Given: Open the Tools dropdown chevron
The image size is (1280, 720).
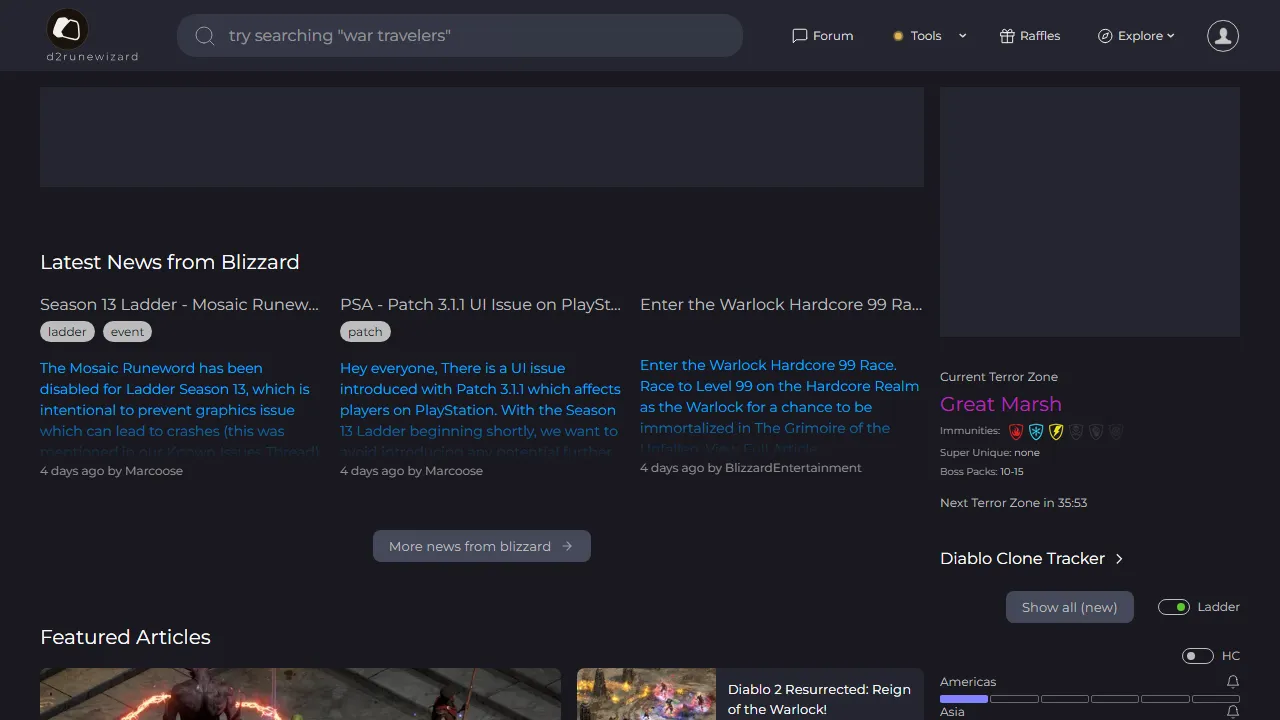Looking at the screenshot, I should point(962,35).
